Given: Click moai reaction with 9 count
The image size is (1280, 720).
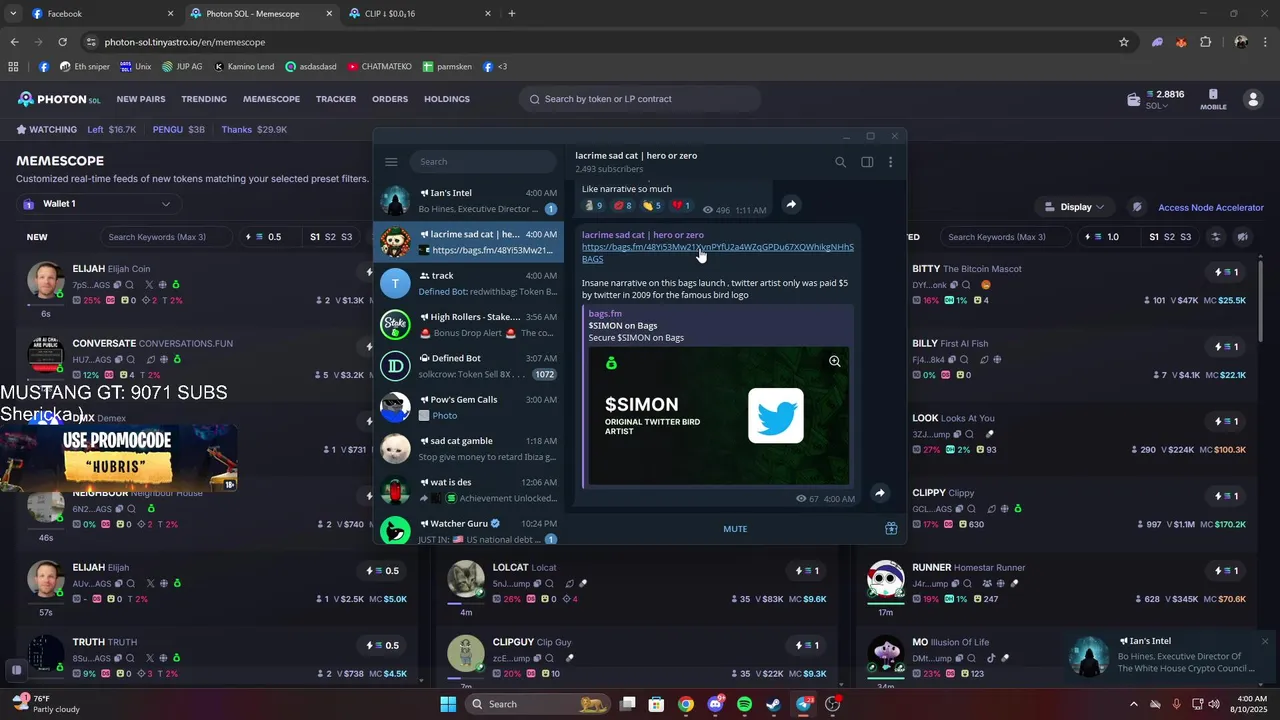Looking at the screenshot, I should pyautogui.click(x=593, y=205).
